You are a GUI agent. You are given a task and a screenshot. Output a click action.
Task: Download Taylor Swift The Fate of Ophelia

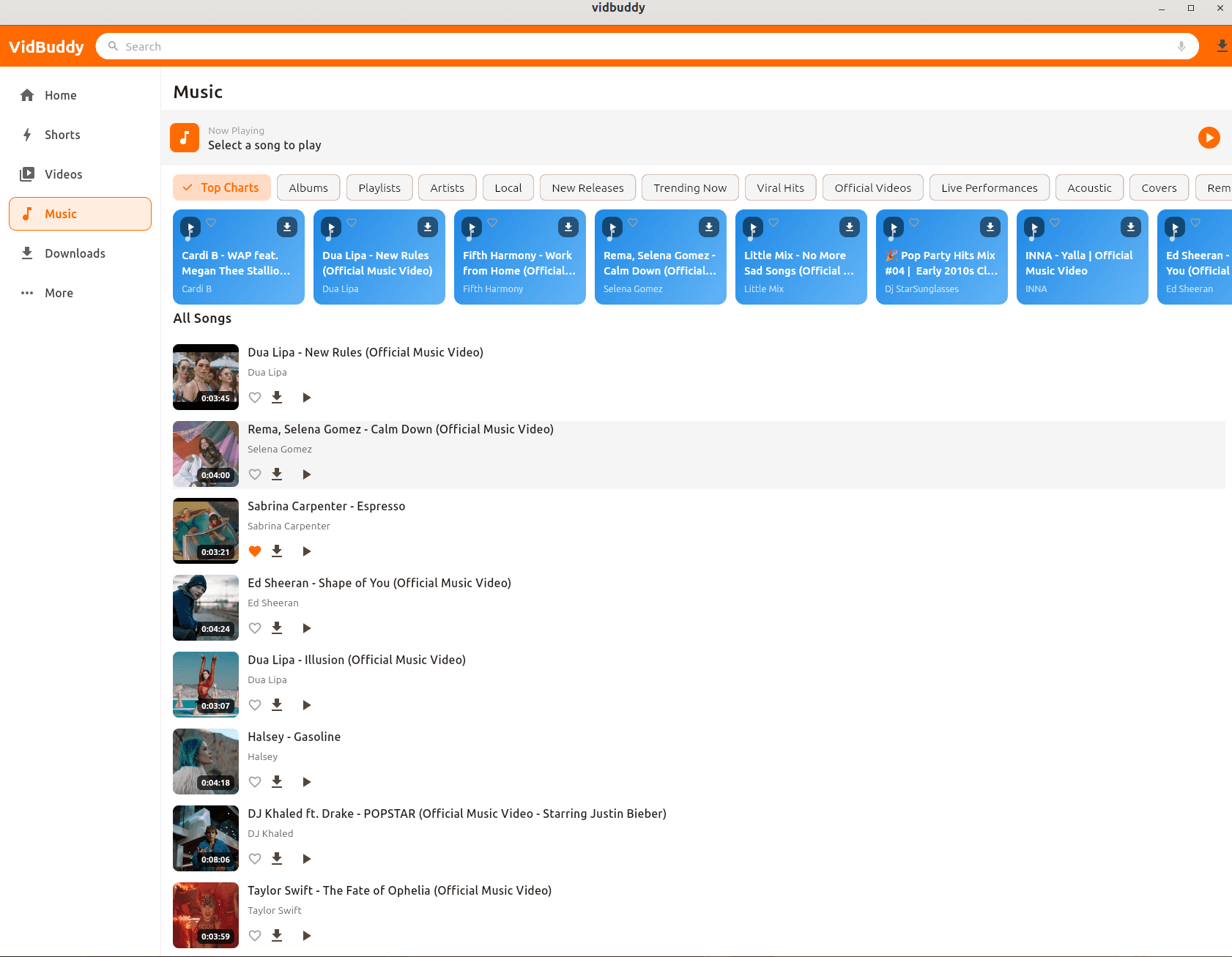click(x=277, y=935)
